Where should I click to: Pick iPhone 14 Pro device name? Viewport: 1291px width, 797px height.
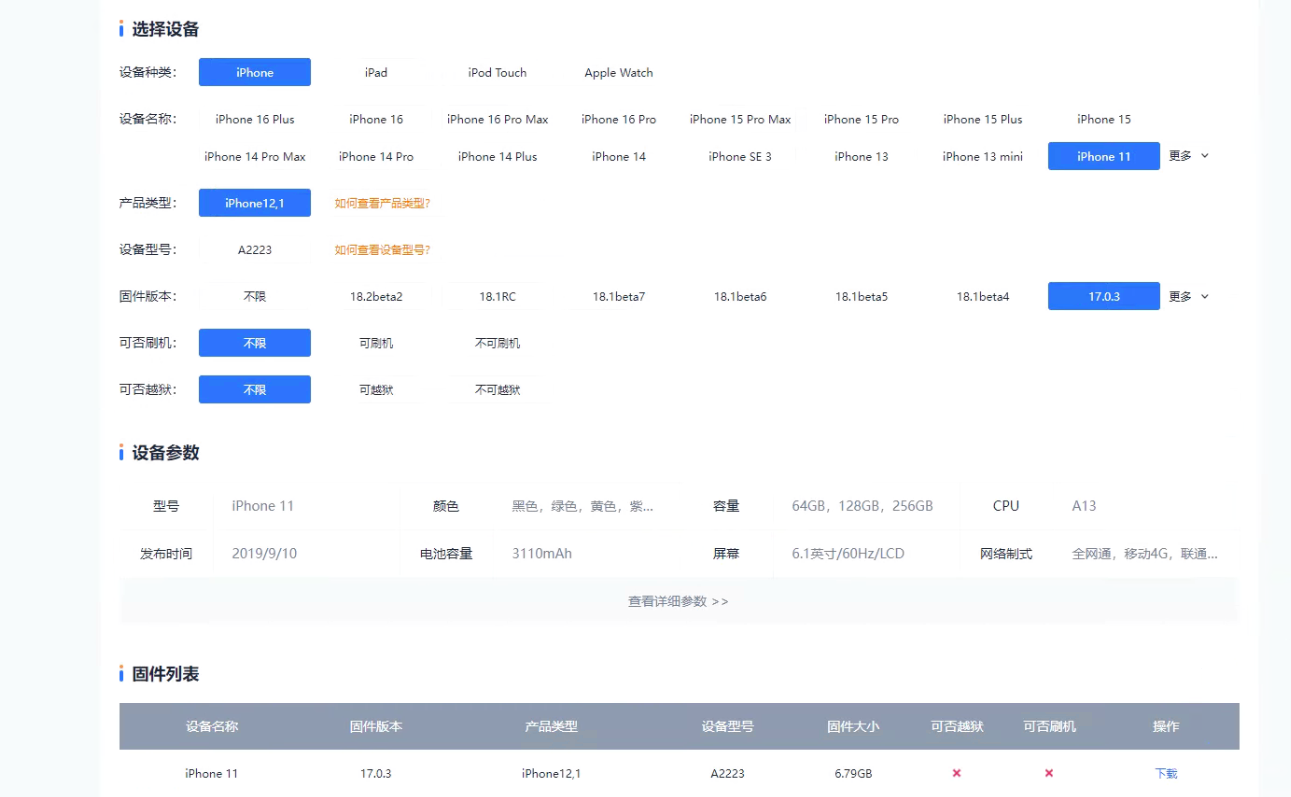[x=376, y=156]
